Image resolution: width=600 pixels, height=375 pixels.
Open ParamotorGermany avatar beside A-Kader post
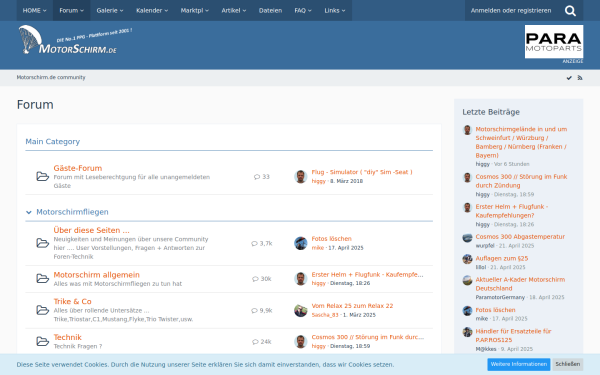(467, 280)
